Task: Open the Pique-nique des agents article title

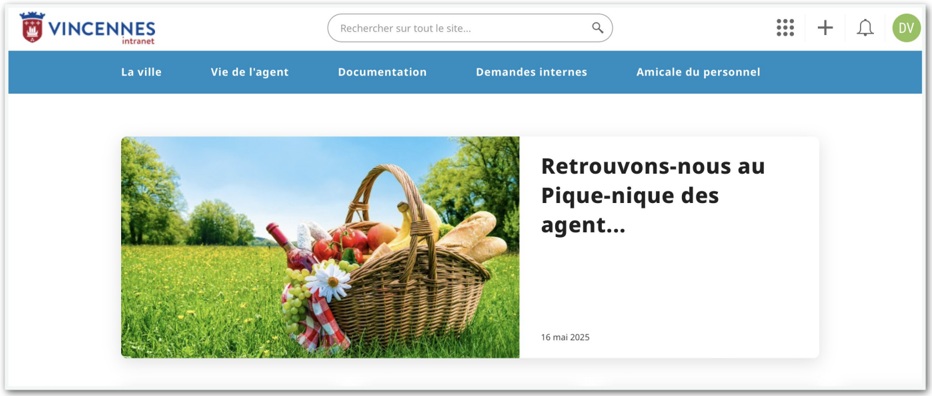Action: point(653,196)
